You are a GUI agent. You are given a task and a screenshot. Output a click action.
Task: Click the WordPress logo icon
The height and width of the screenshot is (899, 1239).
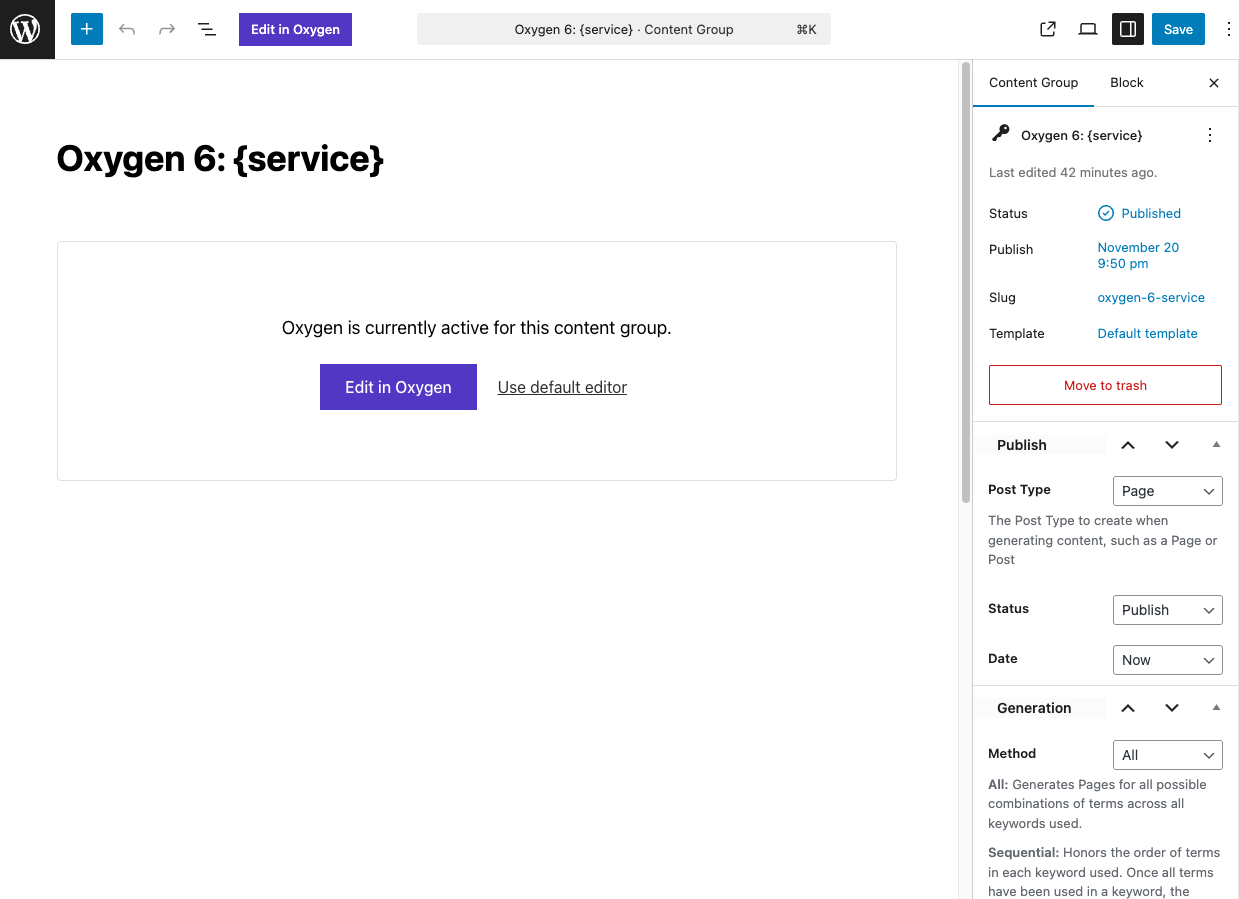click(26, 28)
